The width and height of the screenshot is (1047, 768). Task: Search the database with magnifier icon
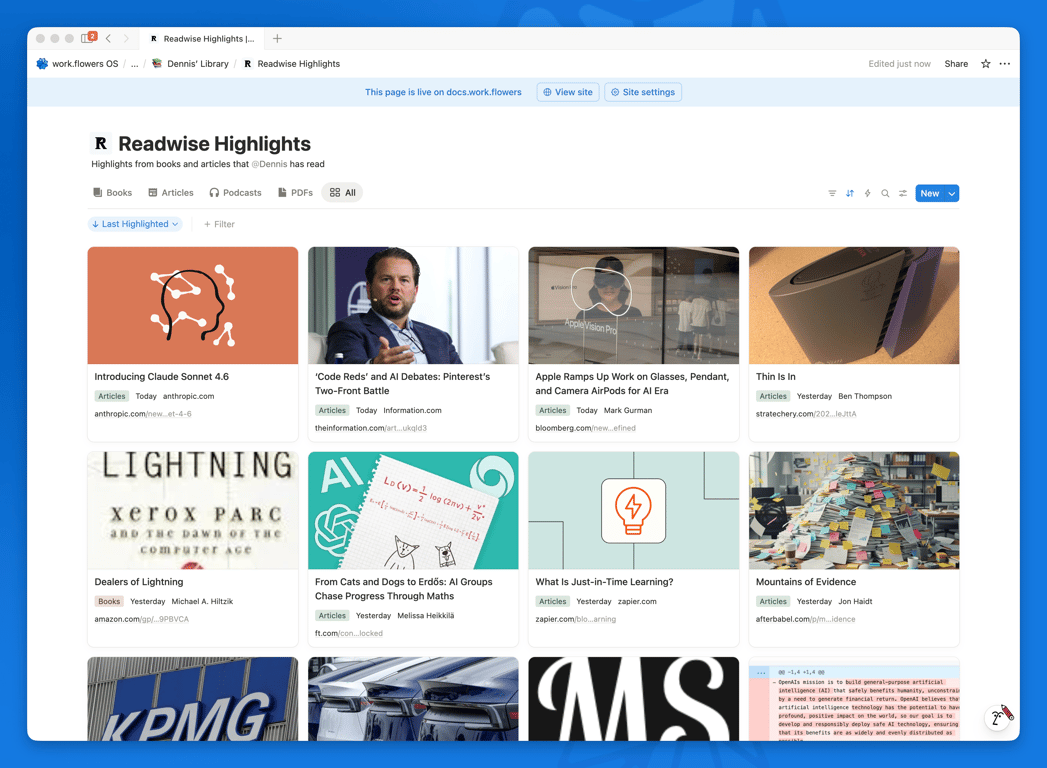tap(885, 194)
